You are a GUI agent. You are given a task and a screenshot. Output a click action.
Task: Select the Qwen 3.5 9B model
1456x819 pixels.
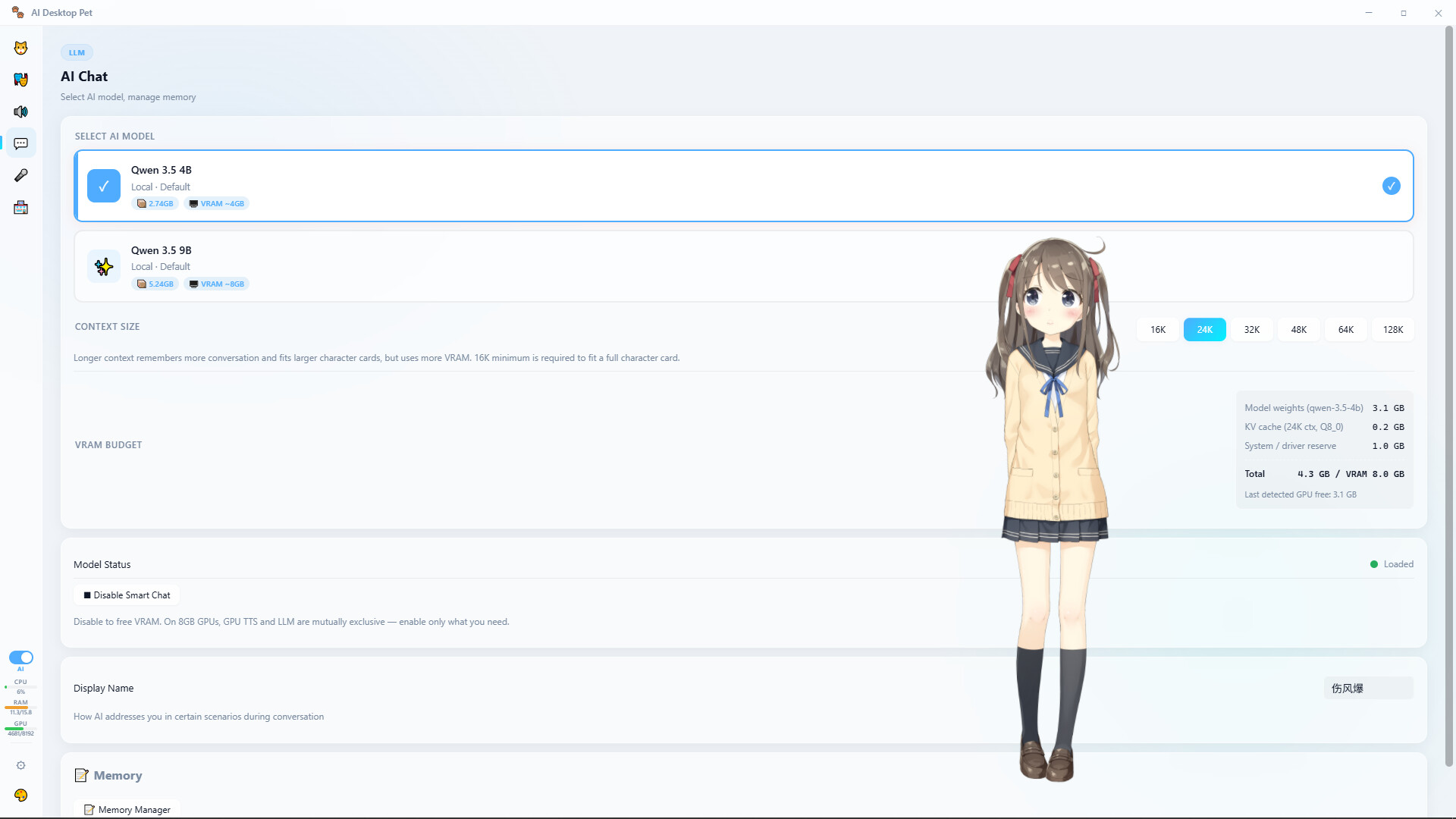click(531, 266)
